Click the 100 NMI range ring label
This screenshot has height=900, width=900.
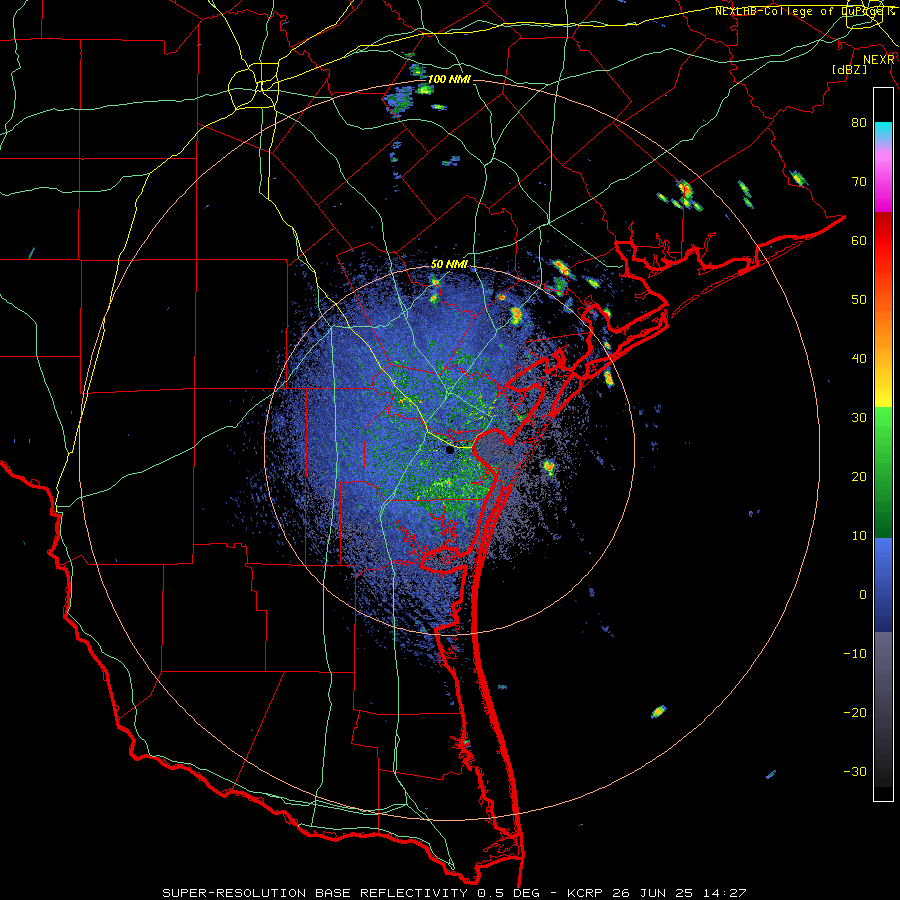(449, 79)
